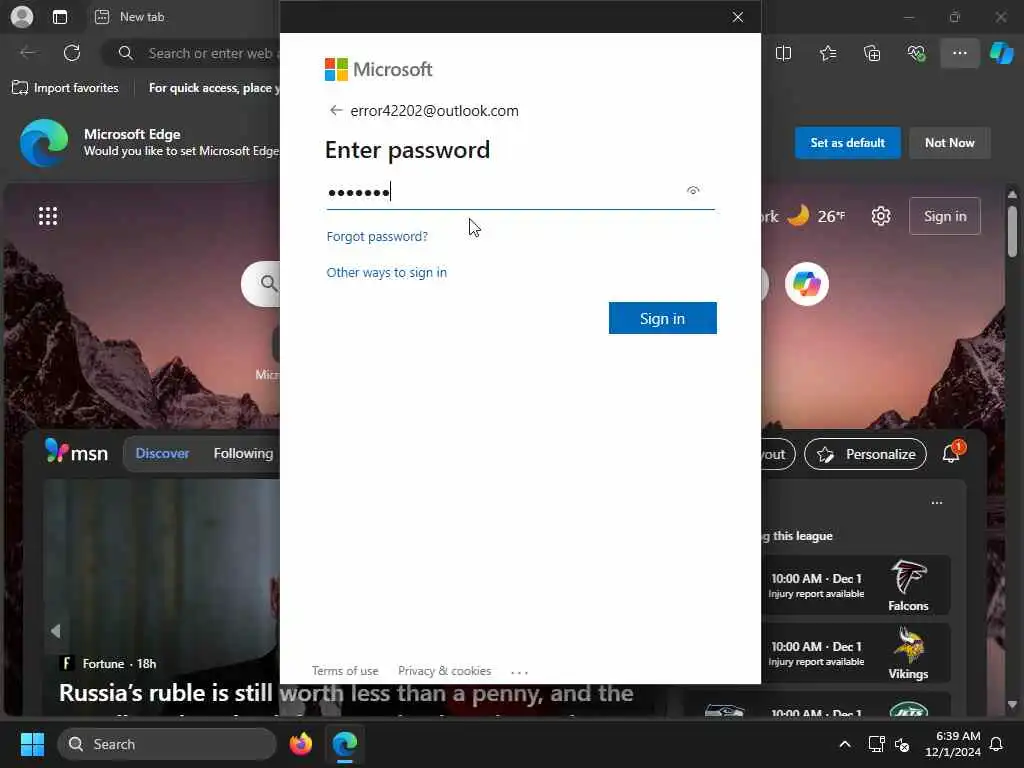Image resolution: width=1024 pixels, height=768 pixels.
Task: Open the Favorites star icon
Action: click(827, 54)
